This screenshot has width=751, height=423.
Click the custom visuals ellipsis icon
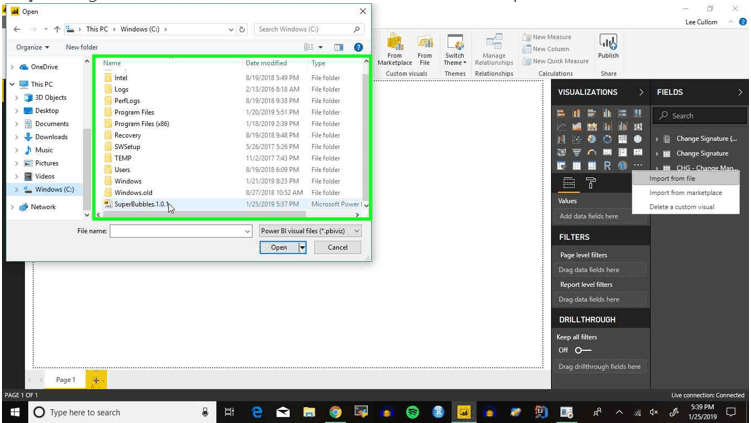coord(637,165)
